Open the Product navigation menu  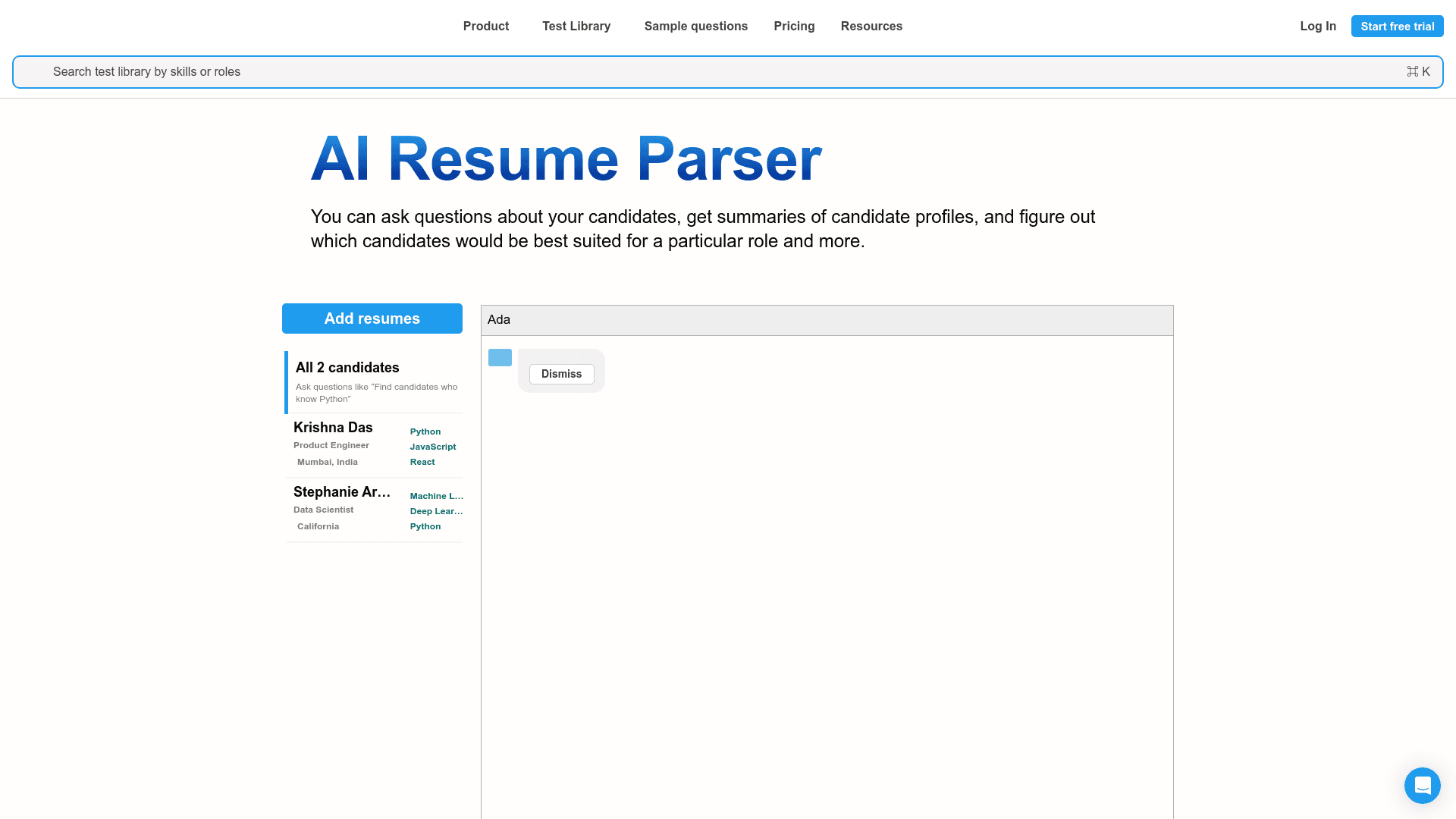485,26
